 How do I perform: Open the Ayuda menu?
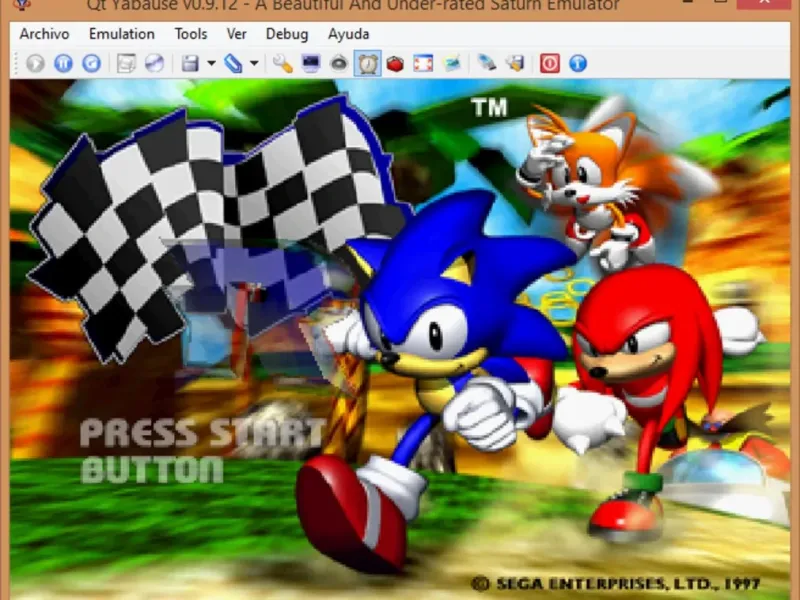[348, 34]
